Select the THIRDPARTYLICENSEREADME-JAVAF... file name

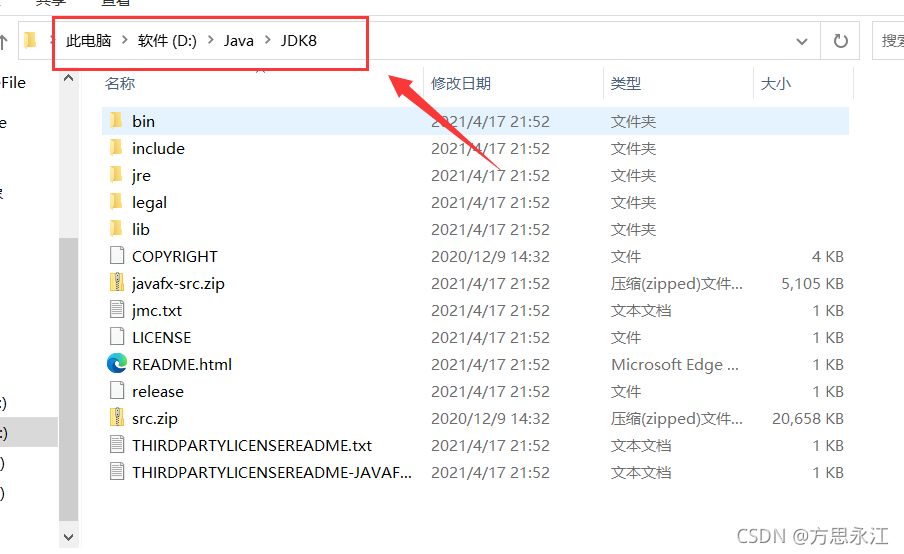(272, 472)
